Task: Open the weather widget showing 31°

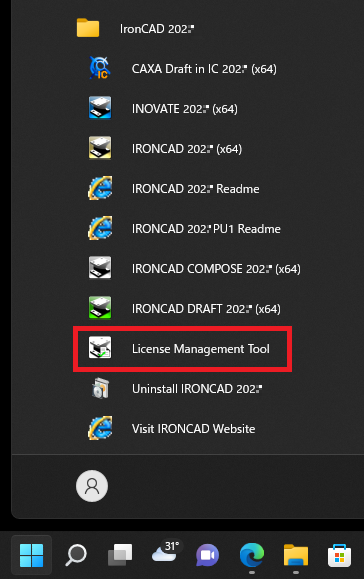Action: pyautogui.click(x=165, y=552)
